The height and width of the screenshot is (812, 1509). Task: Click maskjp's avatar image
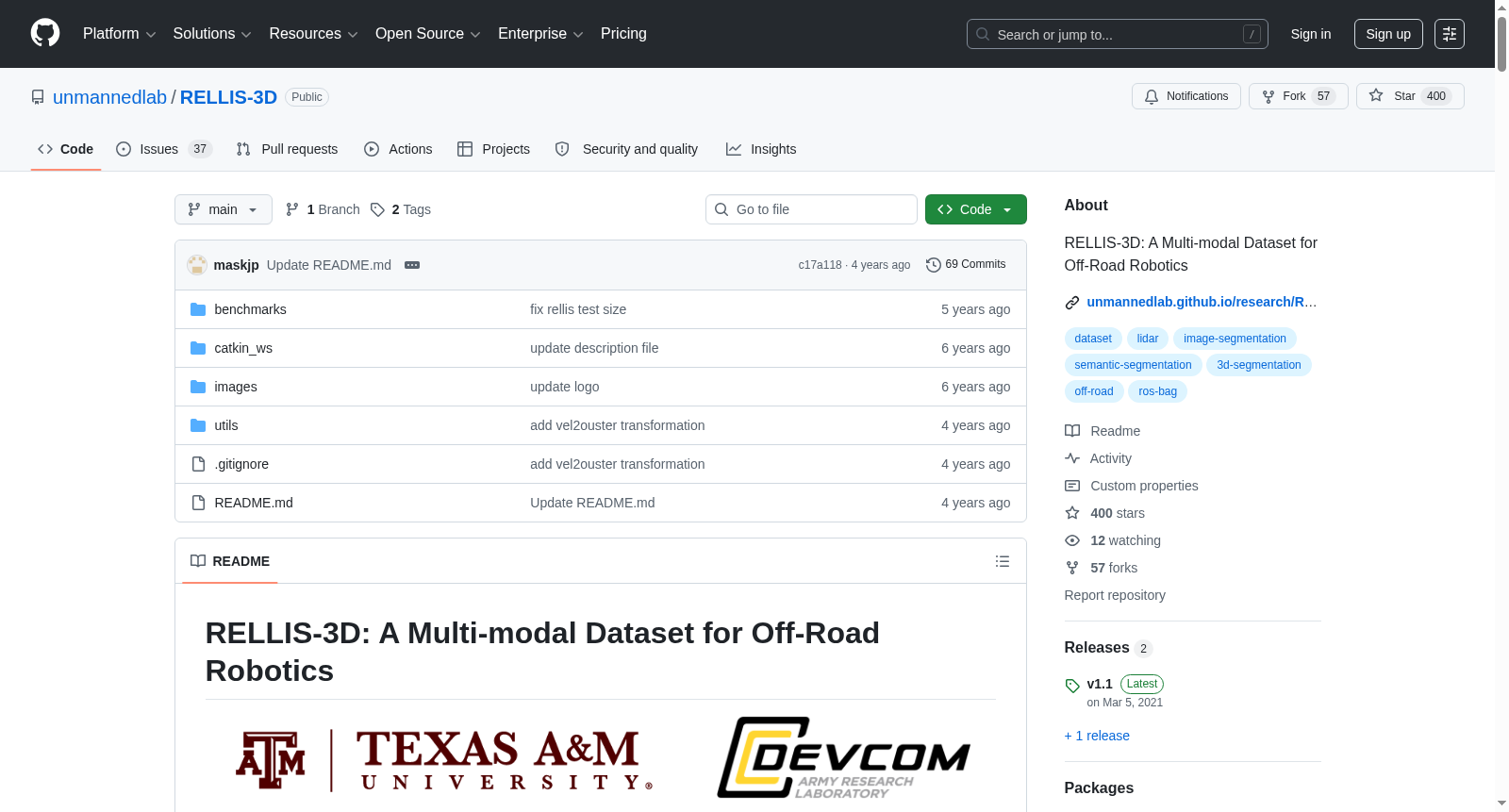pos(197,265)
